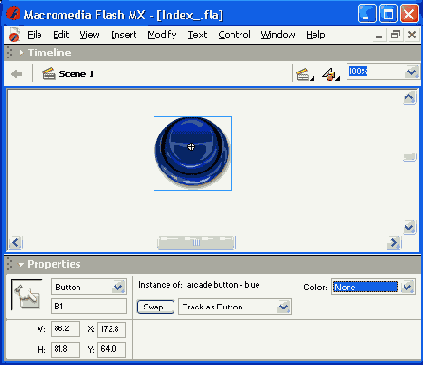423x365 pixels.
Task: Expand the Timeline panel
Action: 21,53
